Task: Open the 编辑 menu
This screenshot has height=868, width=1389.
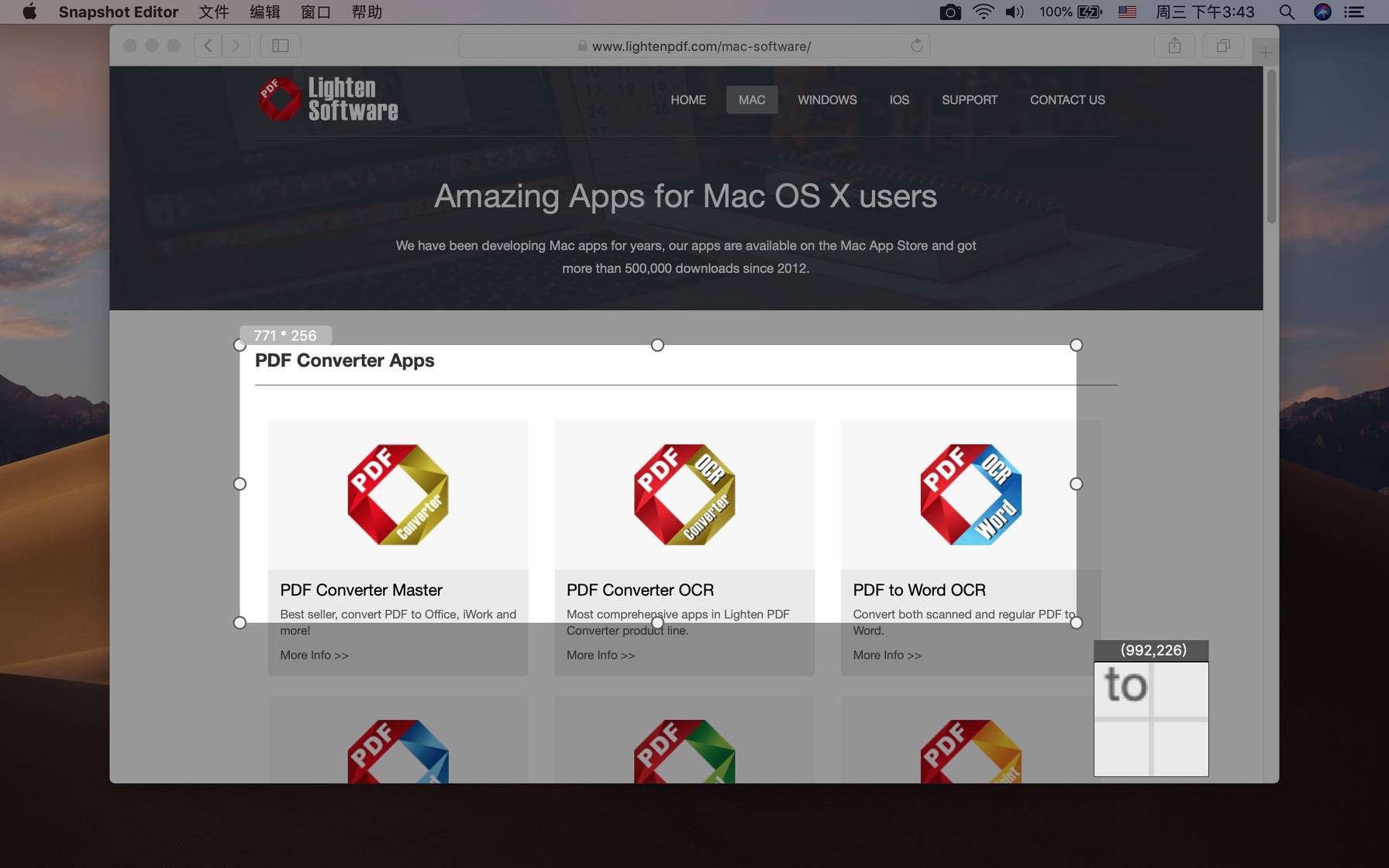Action: tap(264, 12)
